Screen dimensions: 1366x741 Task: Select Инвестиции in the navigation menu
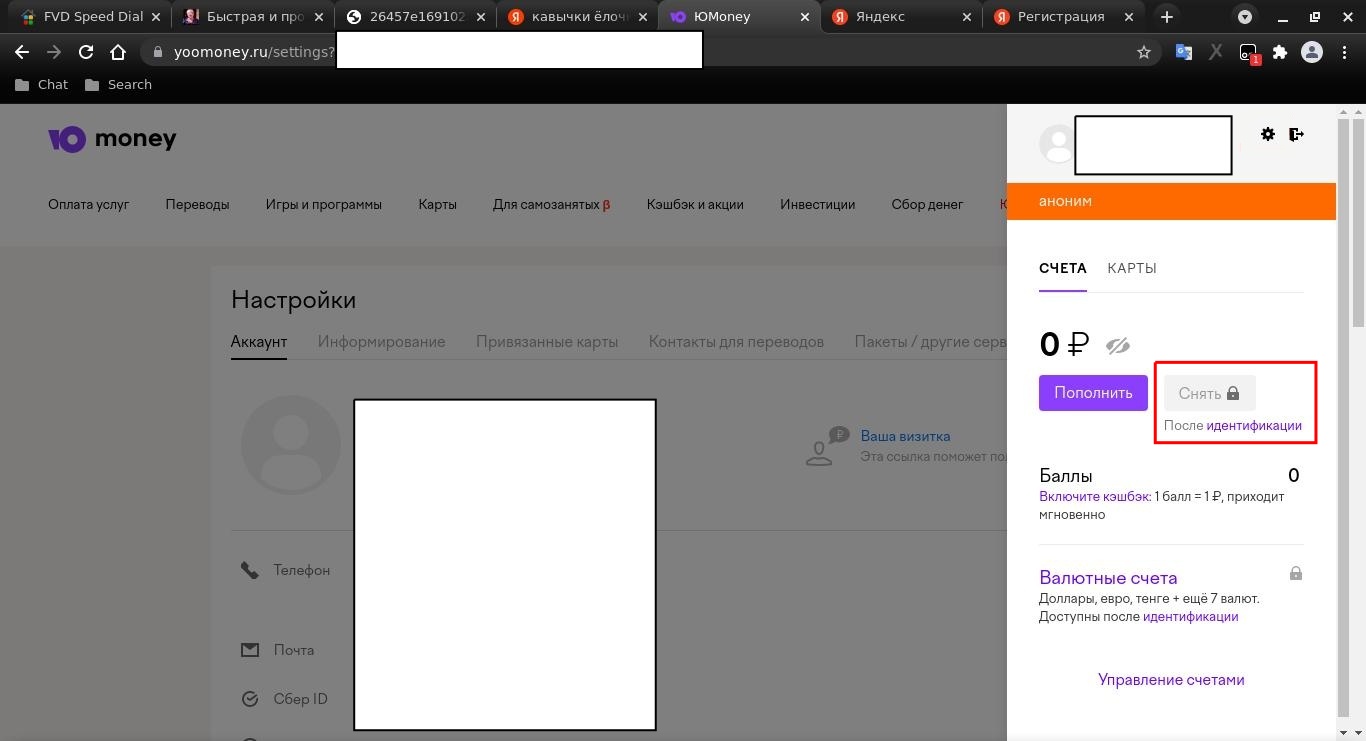[817, 204]
